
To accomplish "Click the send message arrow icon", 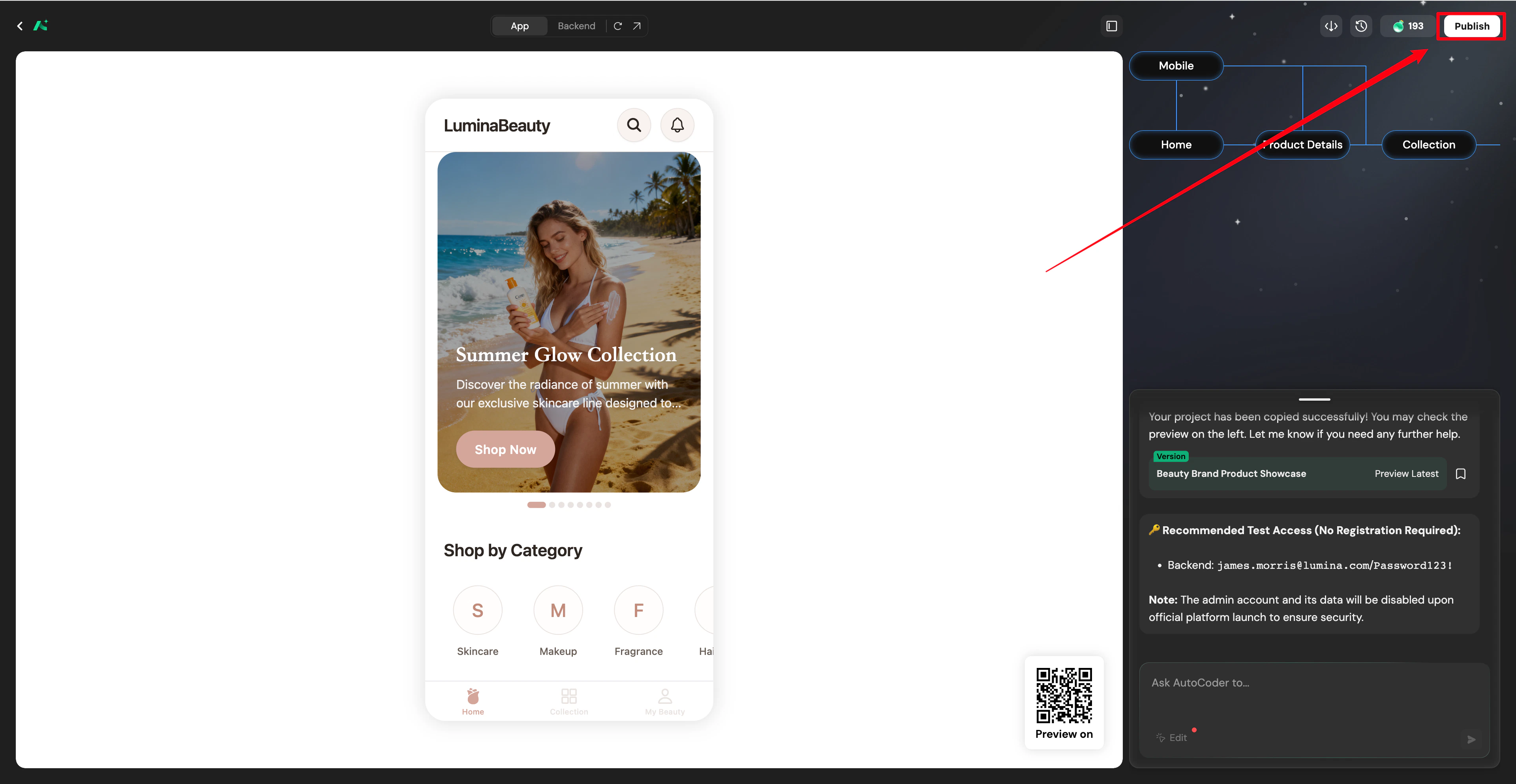I will click(x=1471, y=739).
